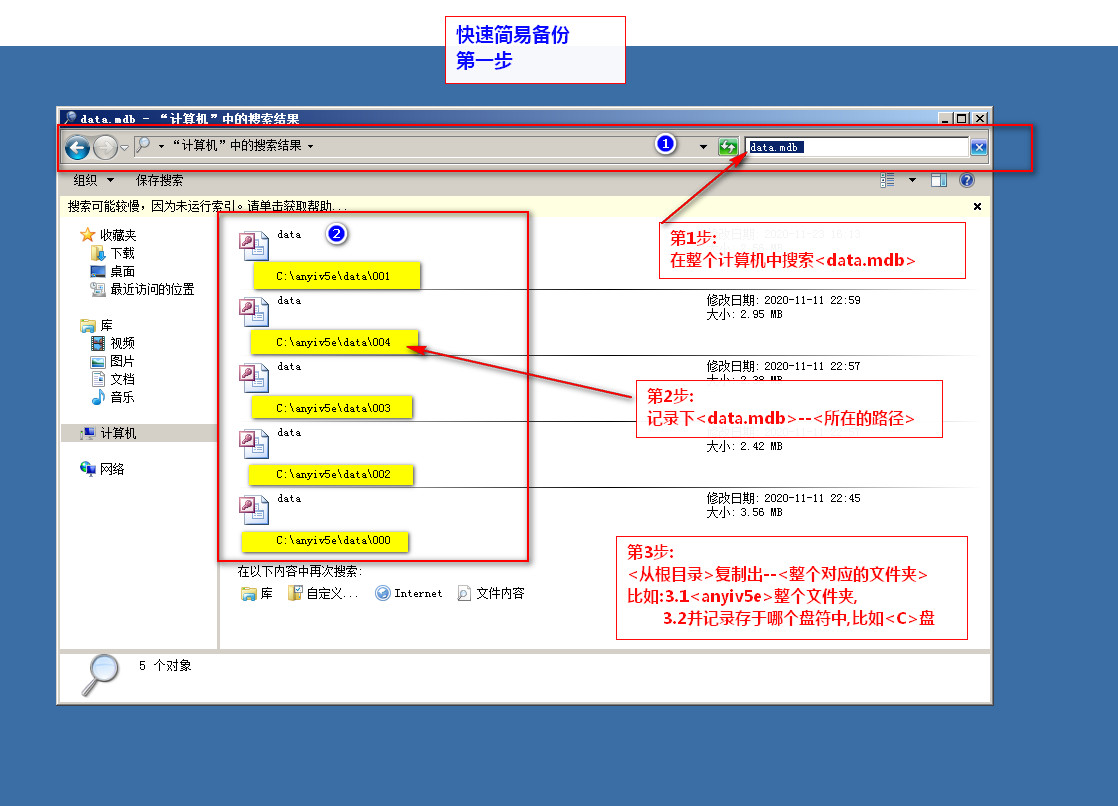
Task: Click the change view icon in toolbar
Action: 888,181
